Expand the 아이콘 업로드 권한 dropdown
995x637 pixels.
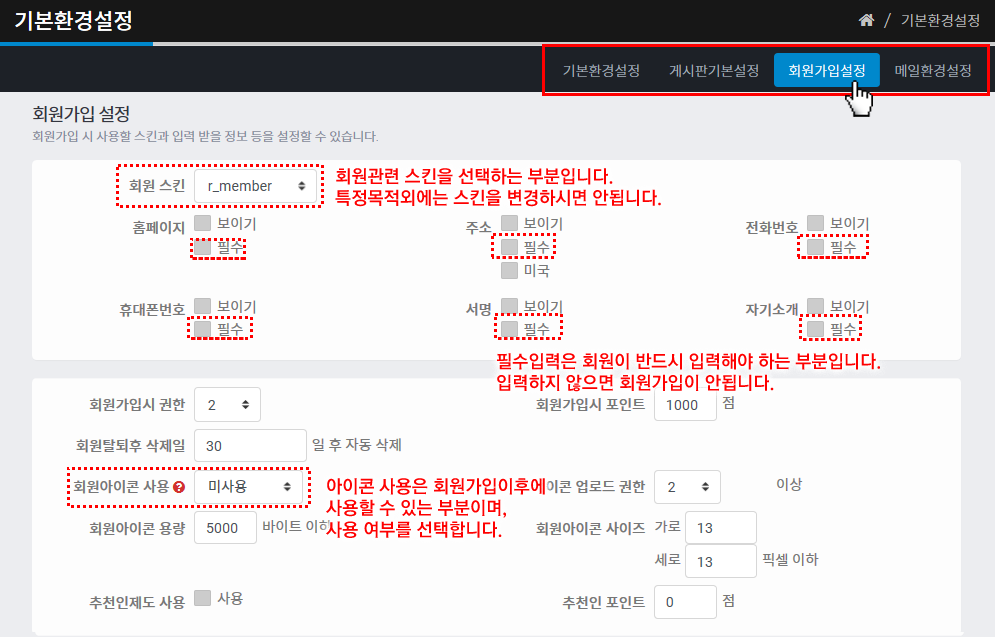click(687, 487)
